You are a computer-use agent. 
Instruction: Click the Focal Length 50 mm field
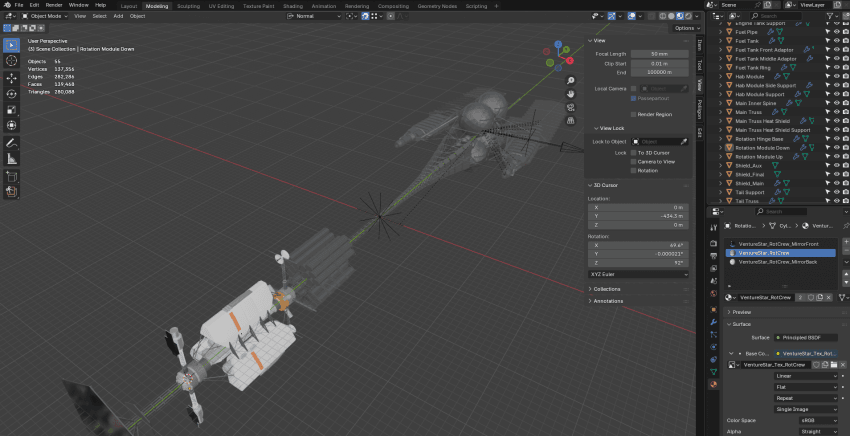[x=660, y=54]
